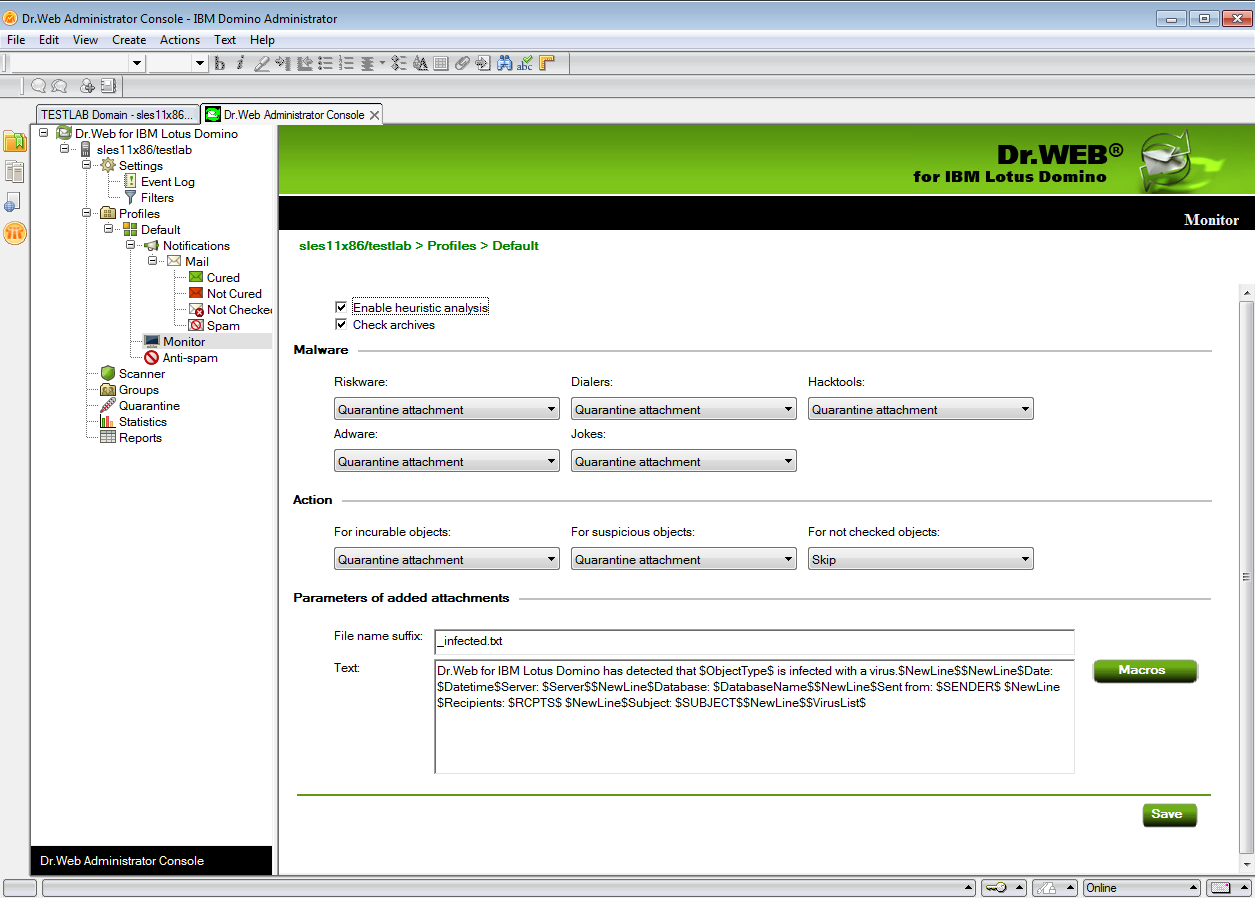The width and height of the screenshot is (1255, 898).
Task: Switch to TESTLAB Domain tab
Action: tap(117, 115)
